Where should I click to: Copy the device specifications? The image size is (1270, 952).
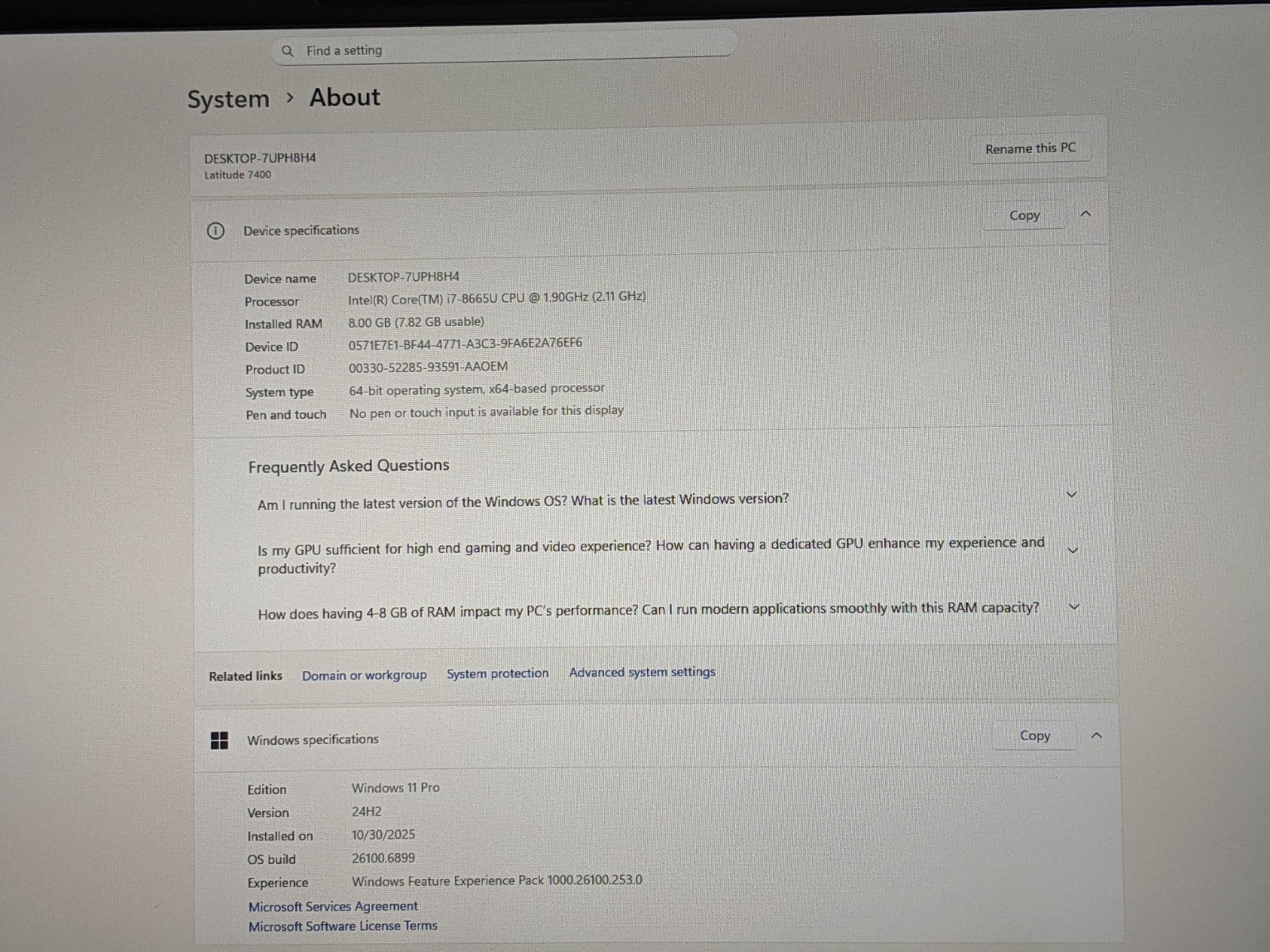1024,215
